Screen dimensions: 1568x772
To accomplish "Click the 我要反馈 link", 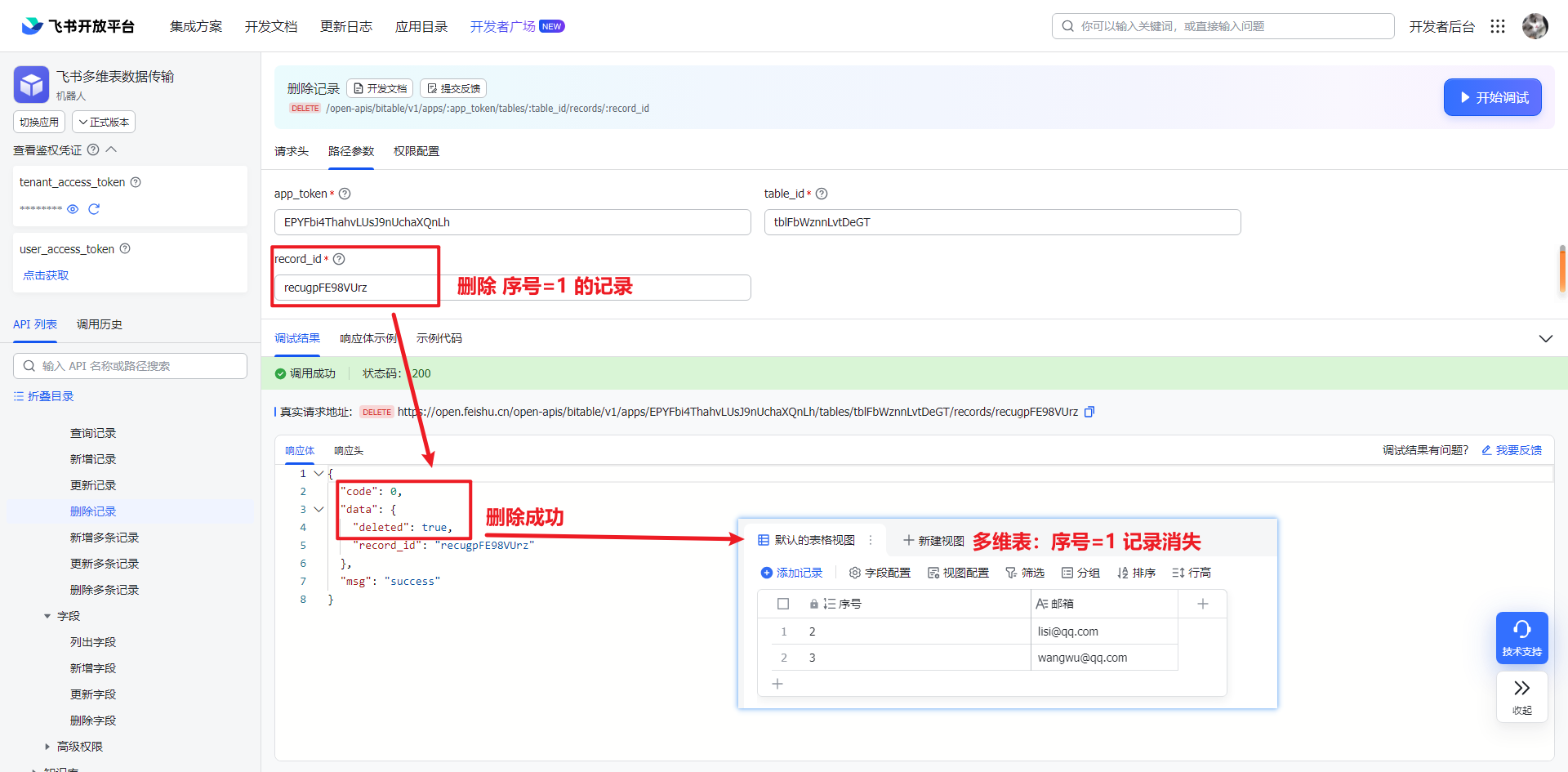I will [1512, 450].
